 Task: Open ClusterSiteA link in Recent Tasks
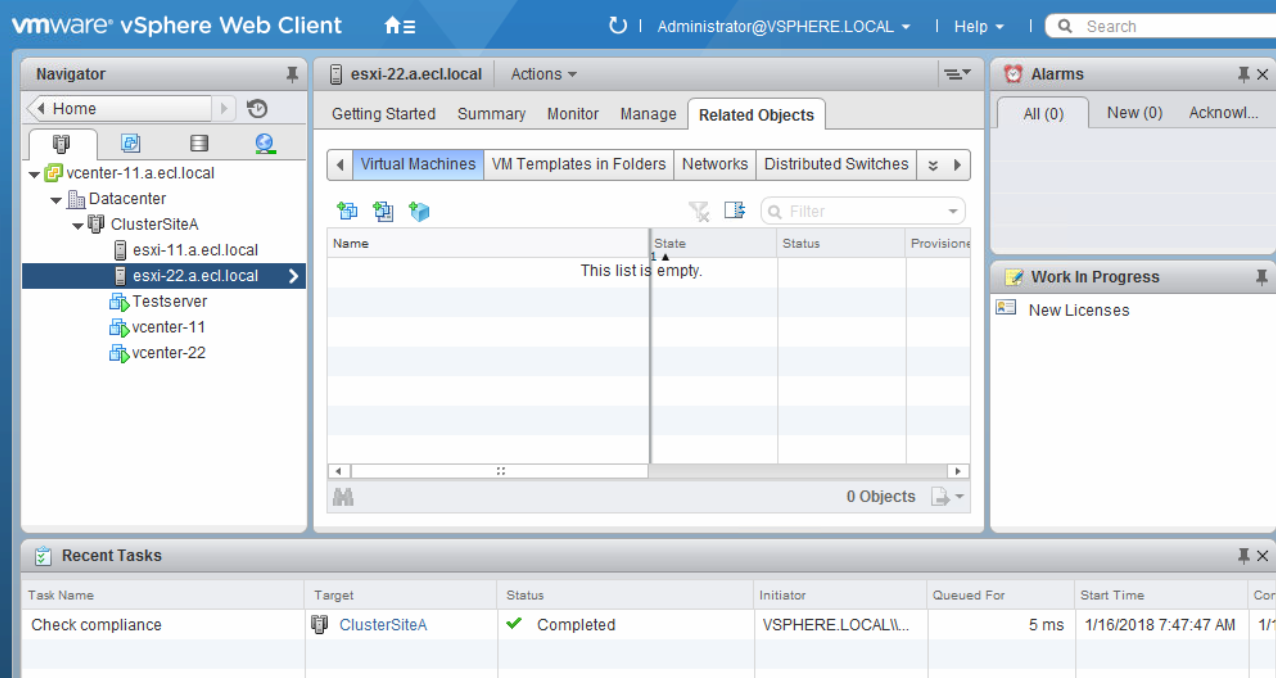click(x=383, y=624)
